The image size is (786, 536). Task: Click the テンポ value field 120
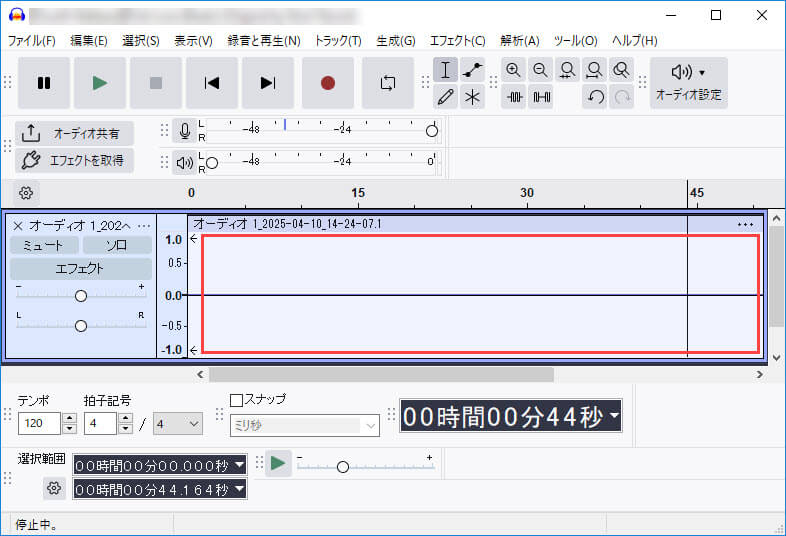pyautogui.click(x=39, y=423)
